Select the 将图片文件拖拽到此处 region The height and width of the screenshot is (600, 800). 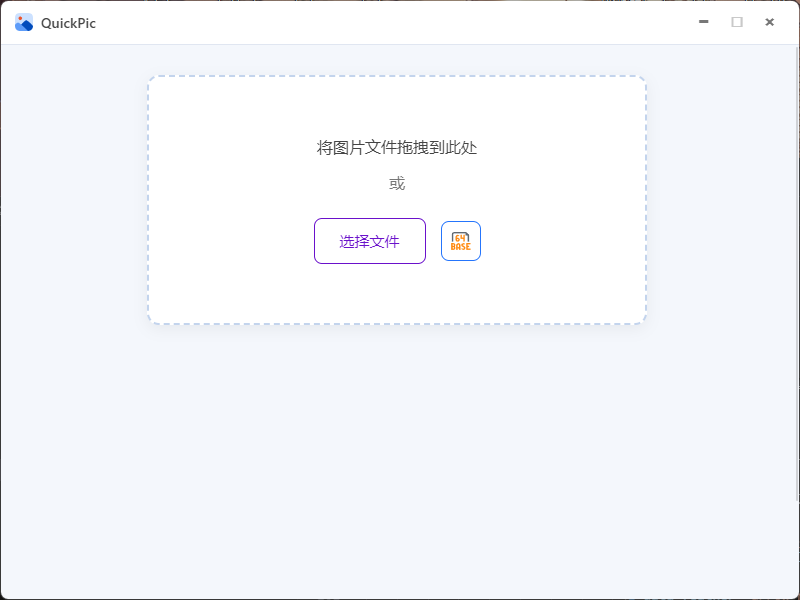[396, 147]
